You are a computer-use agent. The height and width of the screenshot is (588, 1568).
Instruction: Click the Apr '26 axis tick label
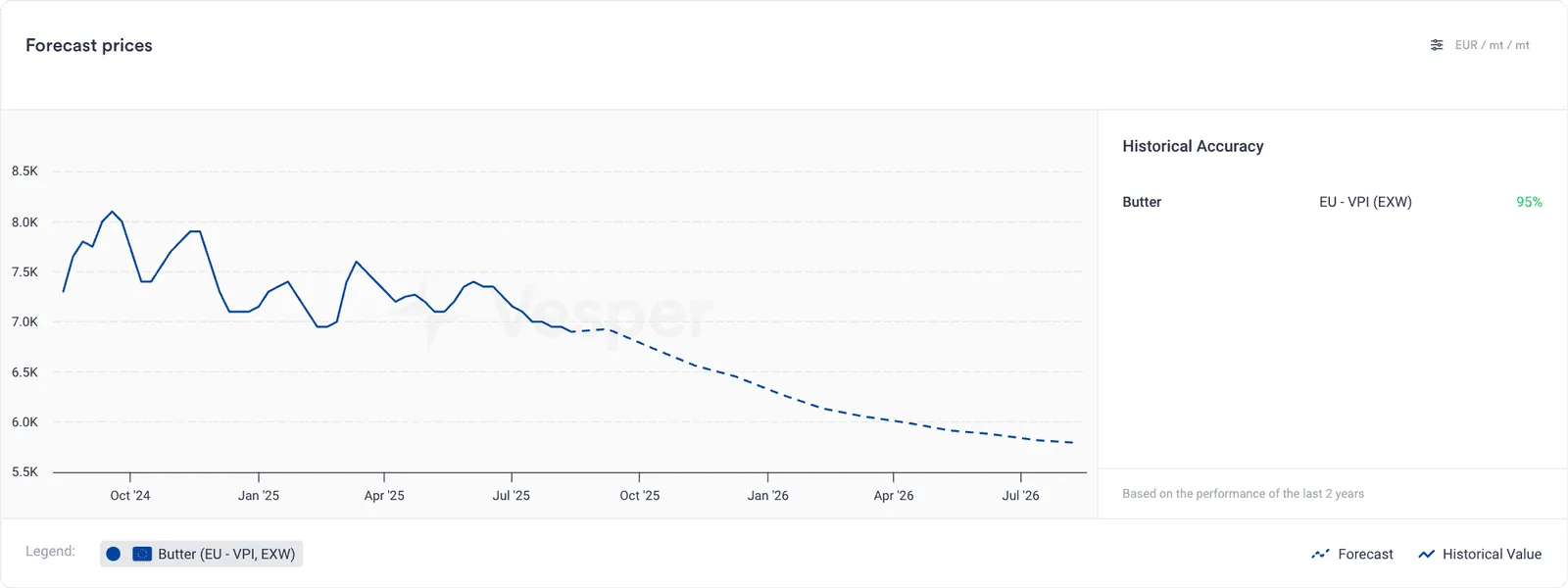[x=894, y=496]
